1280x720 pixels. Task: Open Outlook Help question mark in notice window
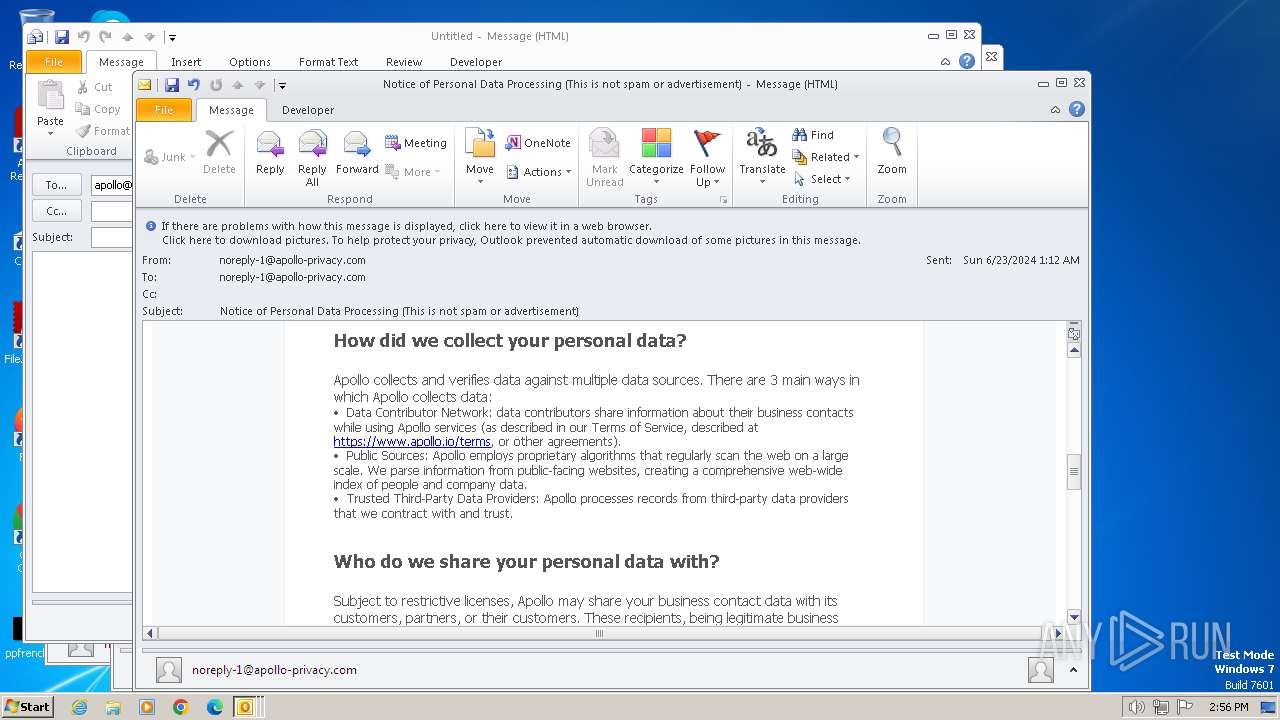(x=1077, y=110)
